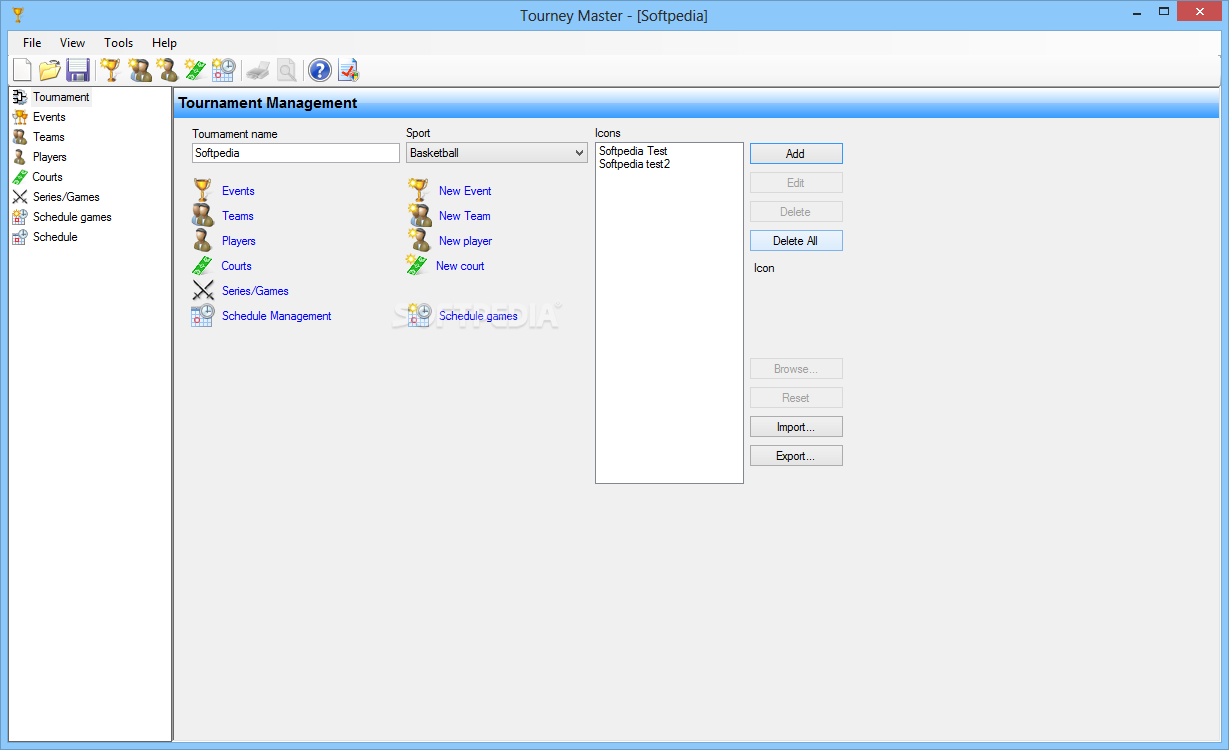The height and width of the screenshot is (750, 1229).
Task: Open the File menu
Action: [32, 43]
